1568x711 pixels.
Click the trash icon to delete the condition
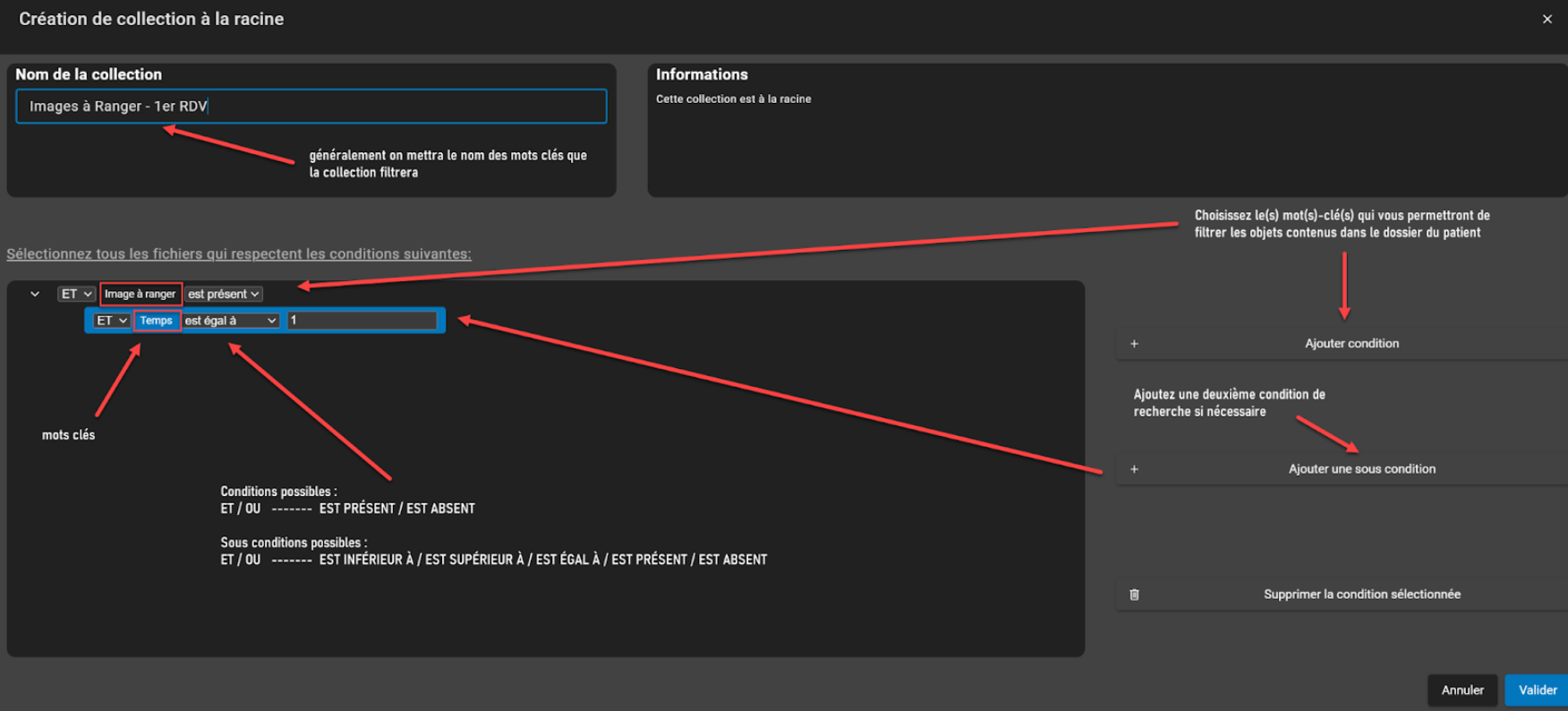pos(1134,595)
